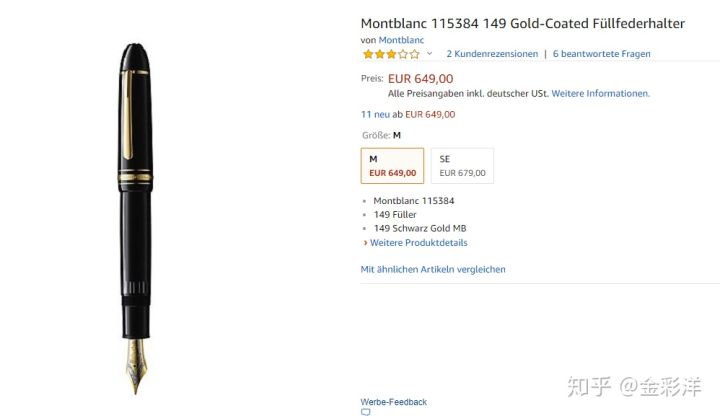Screen dimensions: 720x416
Task: Go to 6 beantwortete Fragen
Action: pyautogui.click(x=601, y=54)
